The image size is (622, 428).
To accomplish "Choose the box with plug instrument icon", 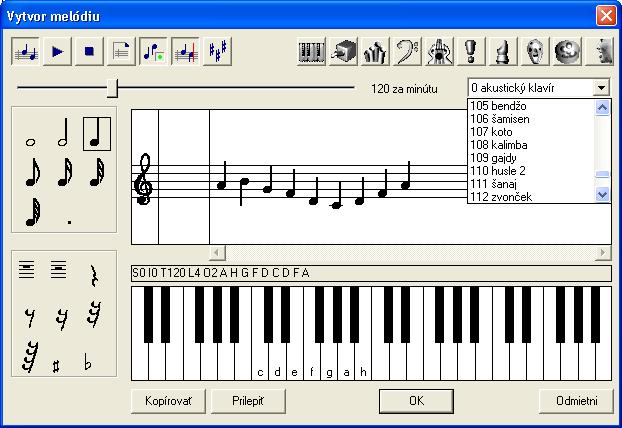I will [x=344, y=51].
